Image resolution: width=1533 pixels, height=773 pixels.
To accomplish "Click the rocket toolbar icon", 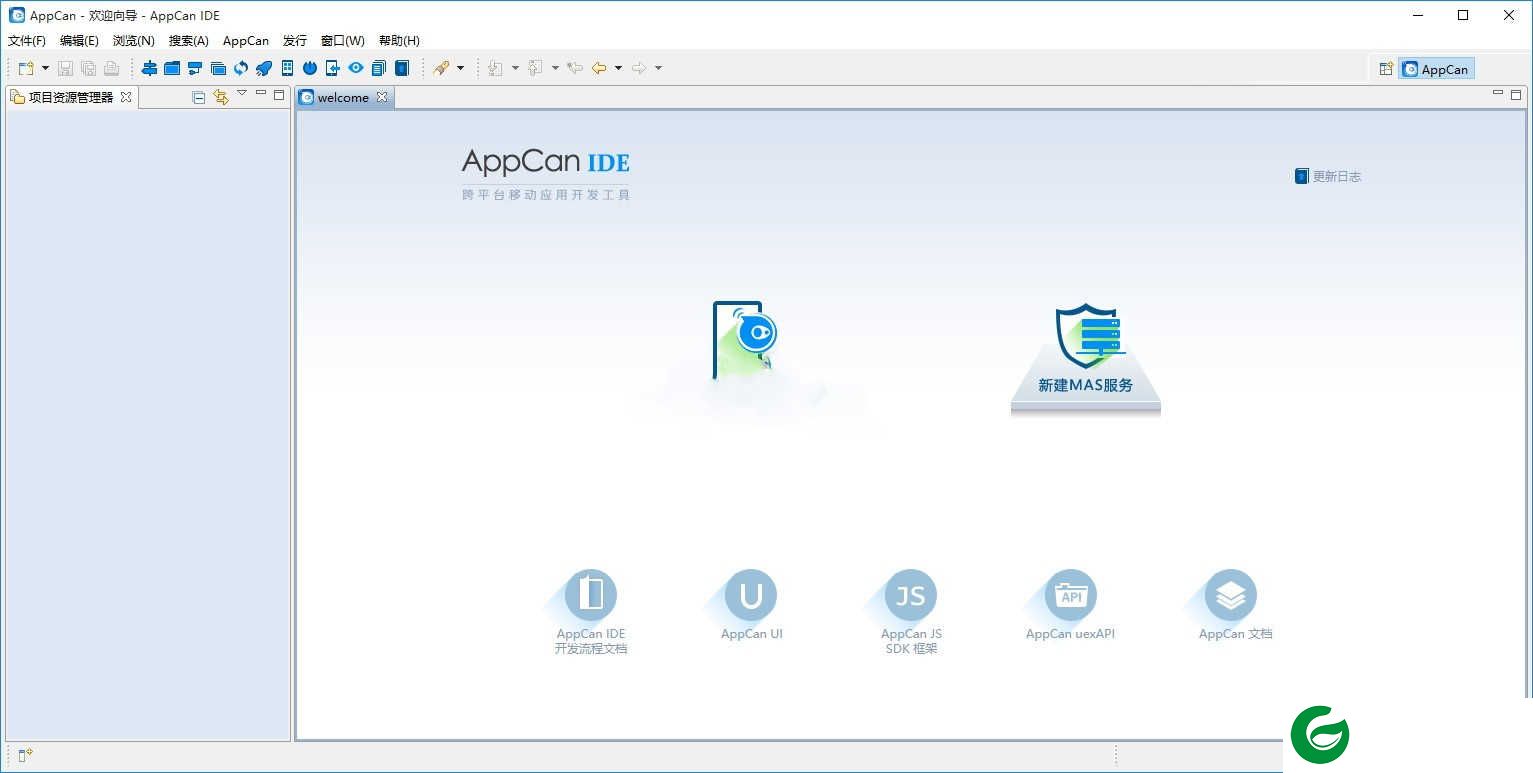I will (264, 68).
